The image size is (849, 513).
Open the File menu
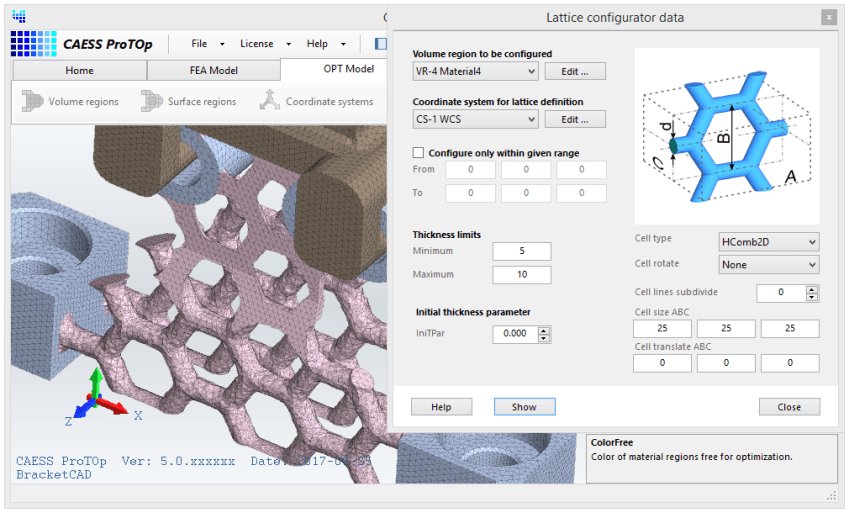[x=199, y=44]
